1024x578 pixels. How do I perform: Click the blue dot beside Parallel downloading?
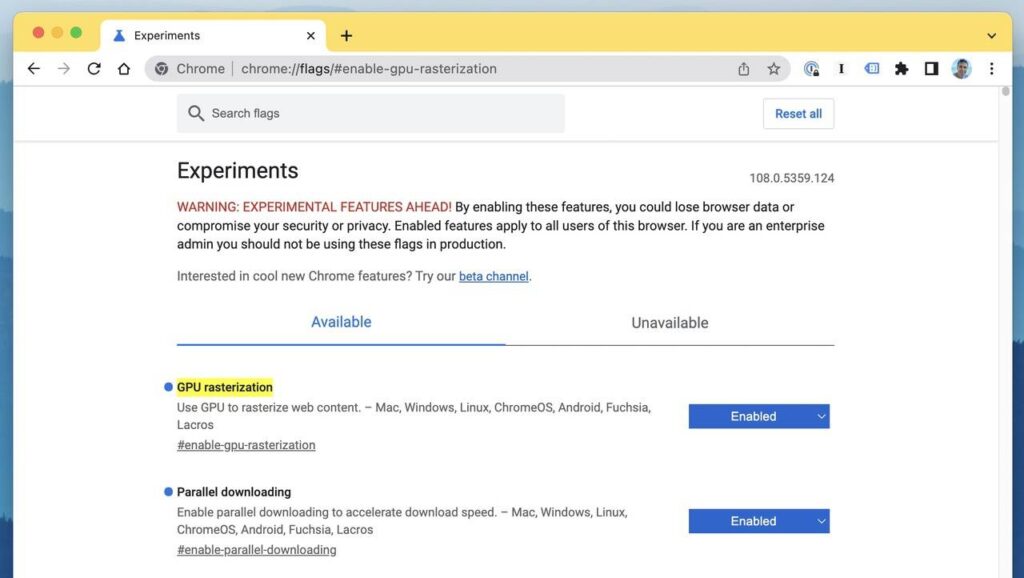click(x=168, y=491)
